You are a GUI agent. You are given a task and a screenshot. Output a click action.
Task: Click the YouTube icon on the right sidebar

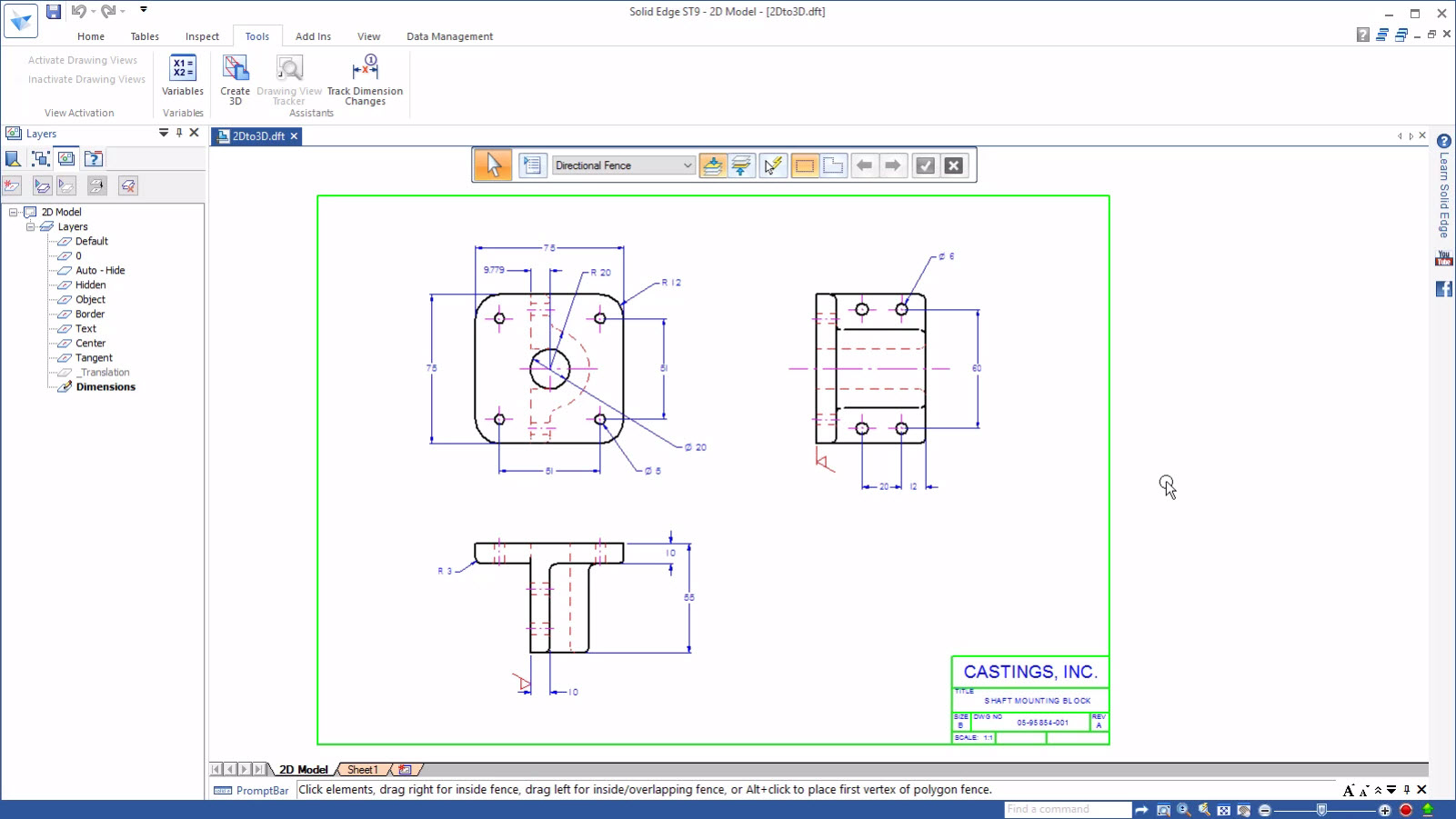click(x=1442, y=257)
